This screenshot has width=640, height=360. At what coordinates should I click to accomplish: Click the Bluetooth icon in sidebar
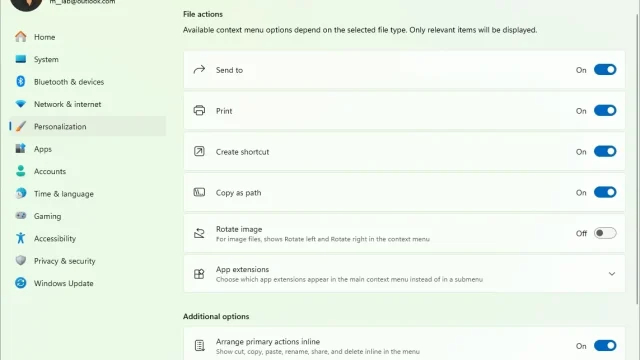point(20,81)
